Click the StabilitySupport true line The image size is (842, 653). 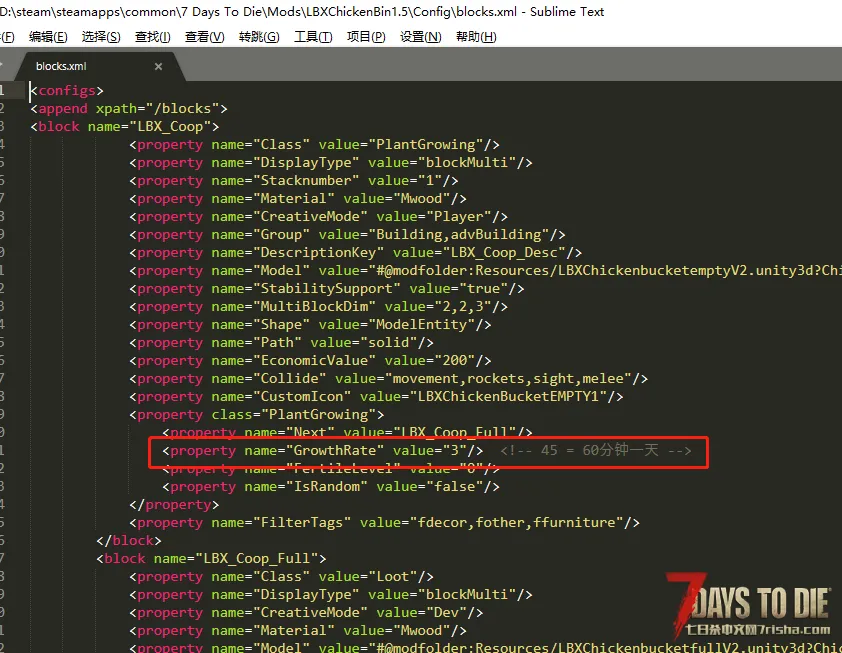327,288
